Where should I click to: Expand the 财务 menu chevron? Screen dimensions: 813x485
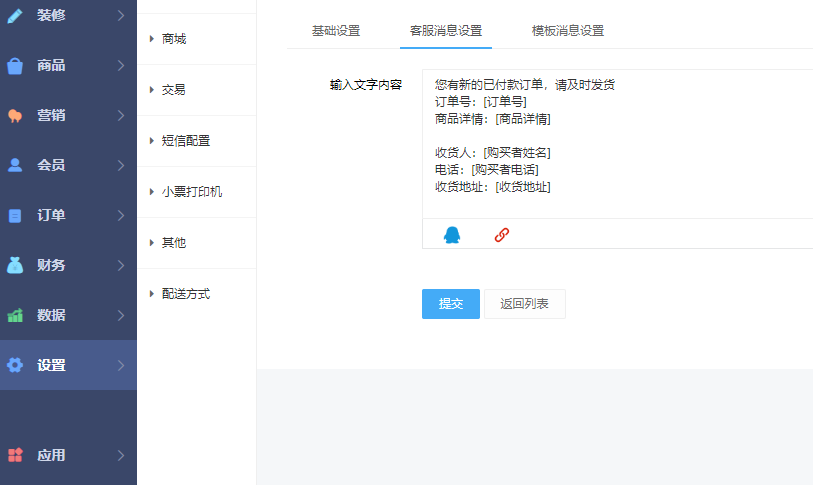(121, 265)
